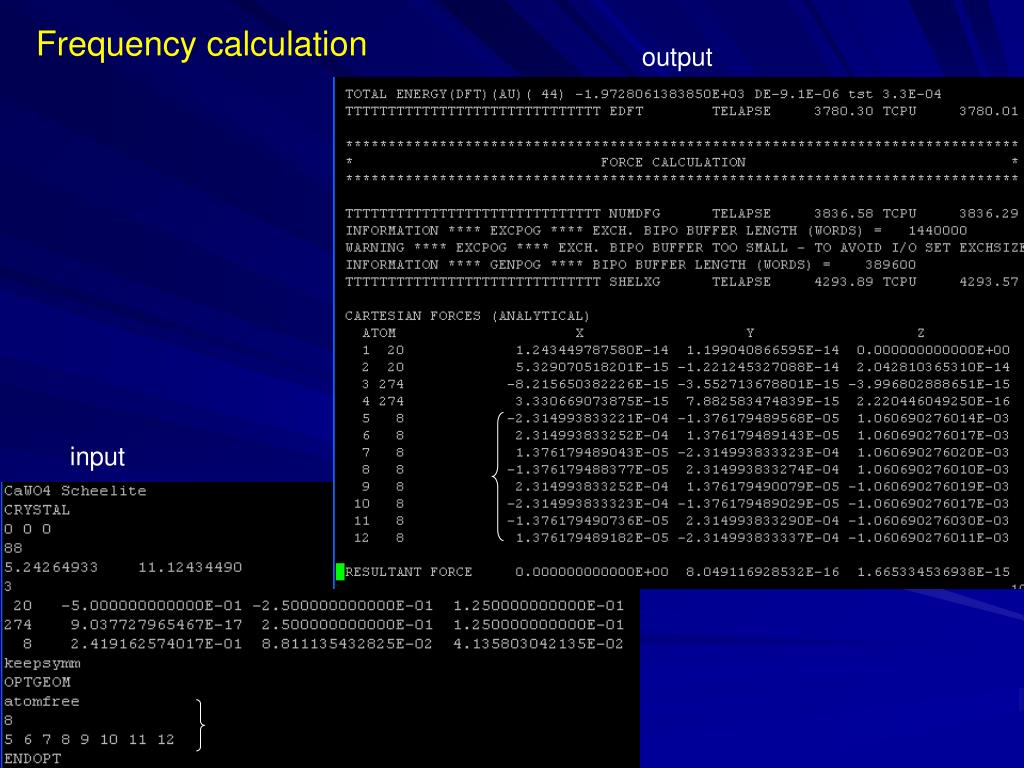
Task: Click the 'CRYSTAL' keyword in input
Action: click(x=37, y=509)
